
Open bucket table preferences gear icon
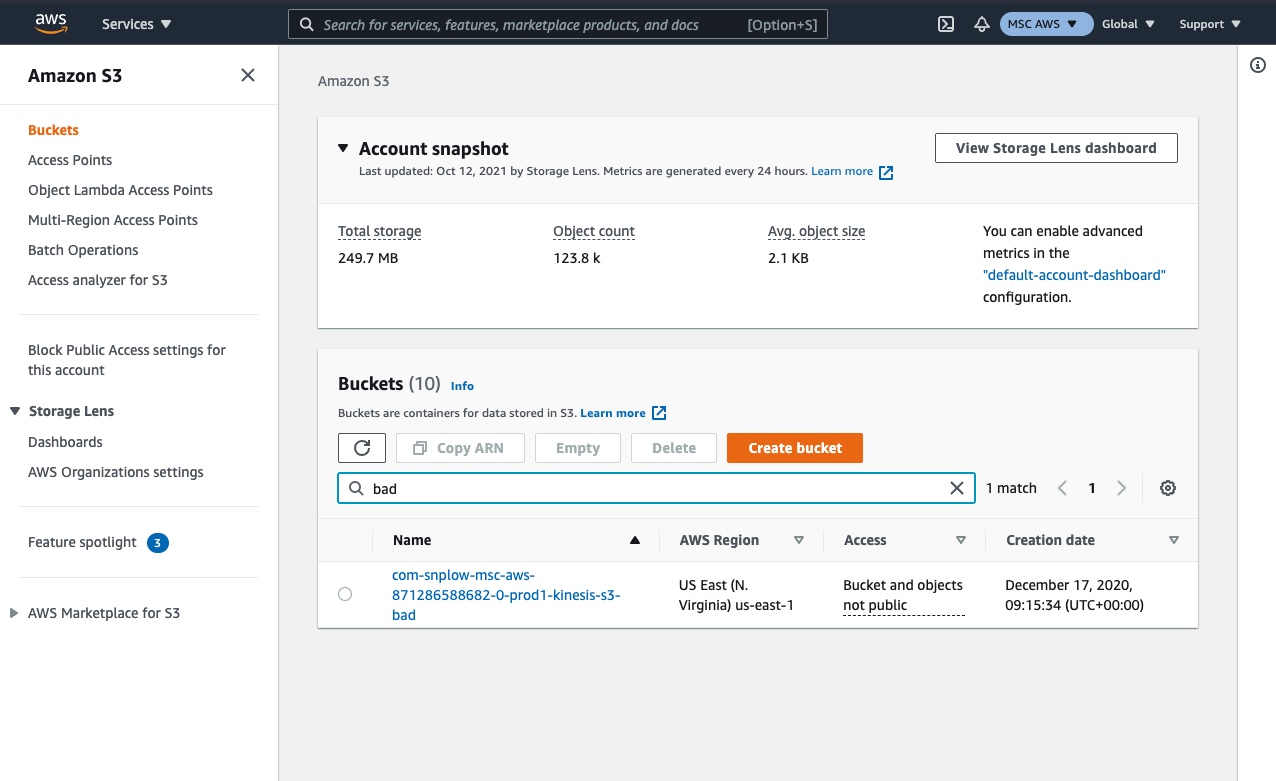click(x=1167, y=488)
